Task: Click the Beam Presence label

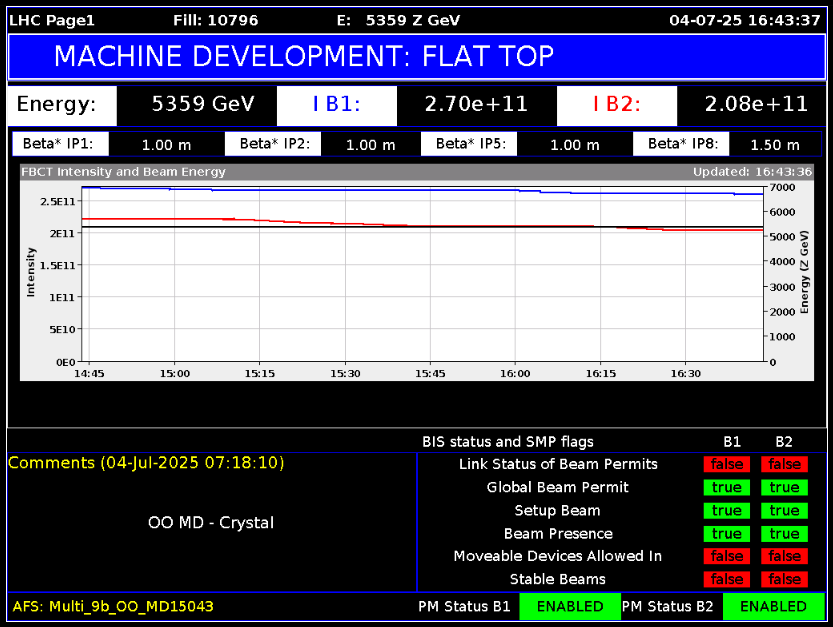Action: click(x=558, y=533)
